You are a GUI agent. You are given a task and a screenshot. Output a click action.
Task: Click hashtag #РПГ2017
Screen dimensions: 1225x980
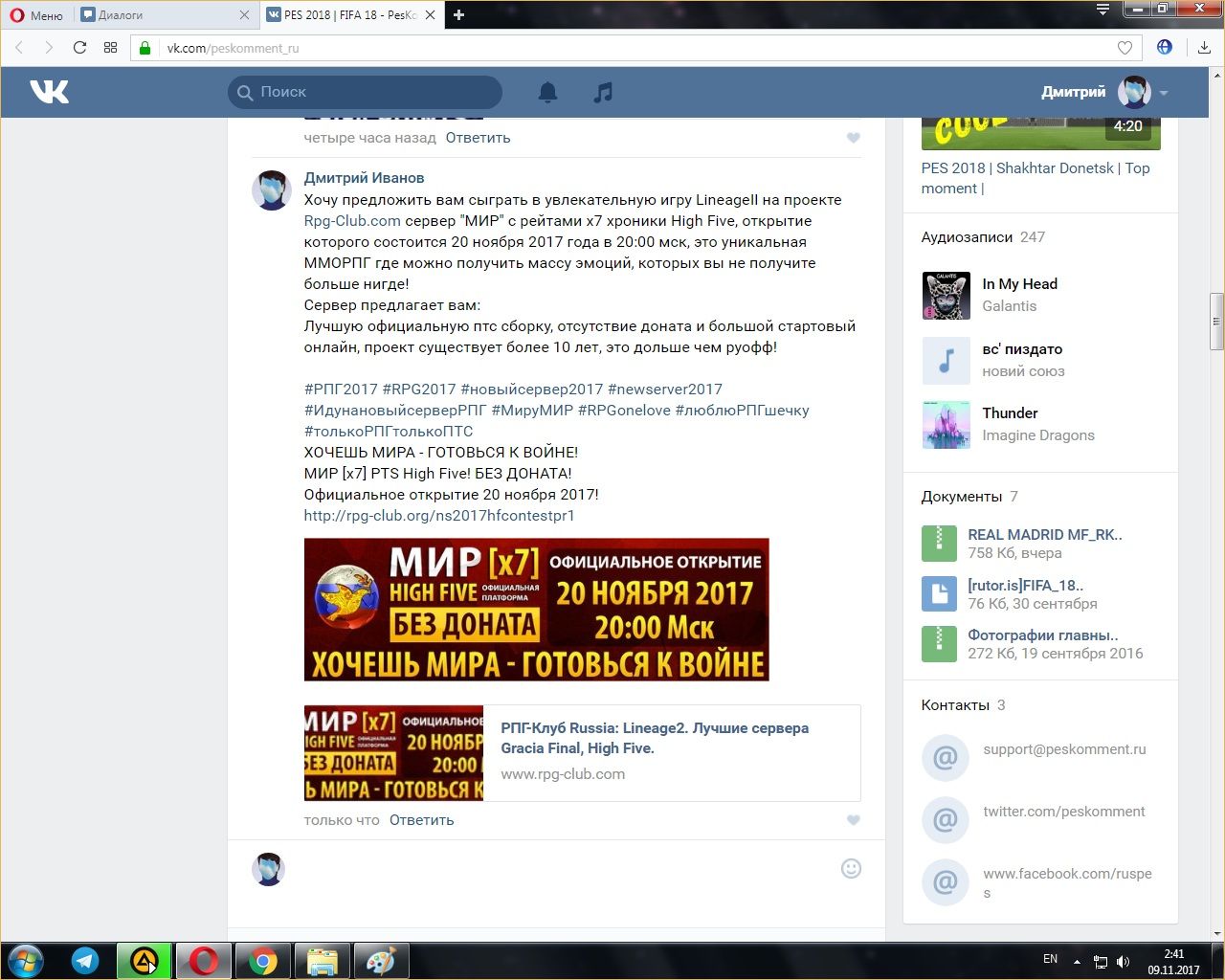tap(341, 389)
